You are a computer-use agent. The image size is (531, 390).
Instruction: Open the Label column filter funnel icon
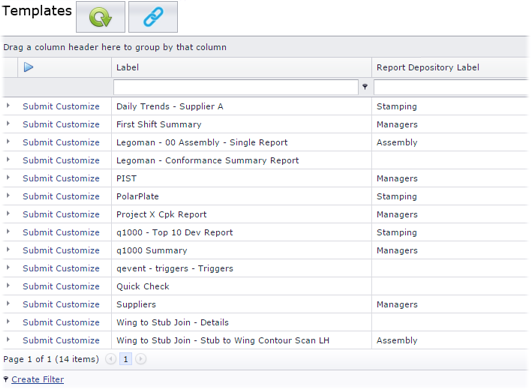(365, 87)
